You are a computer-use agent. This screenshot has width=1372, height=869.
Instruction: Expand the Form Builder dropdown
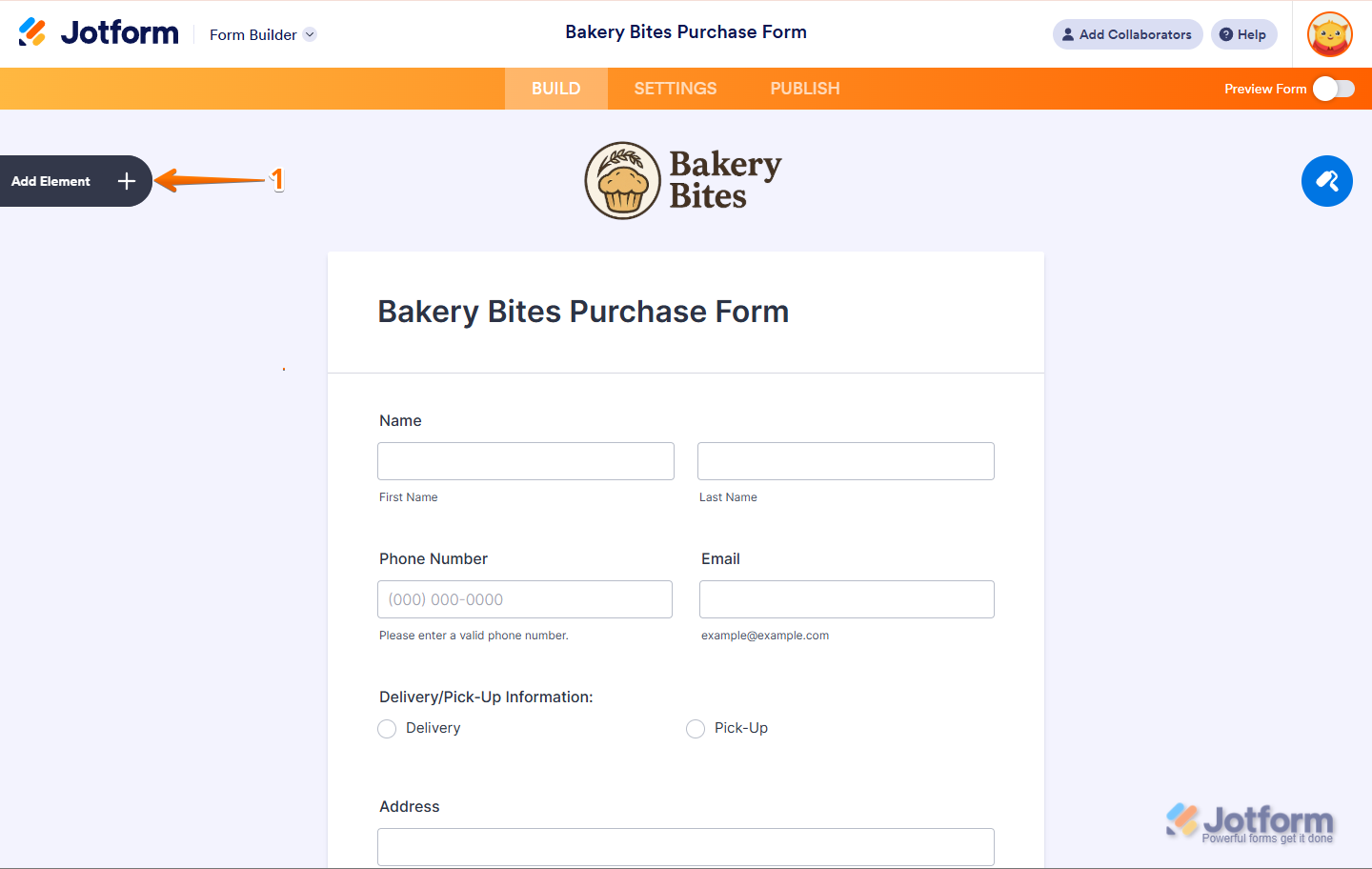(310, 34)
